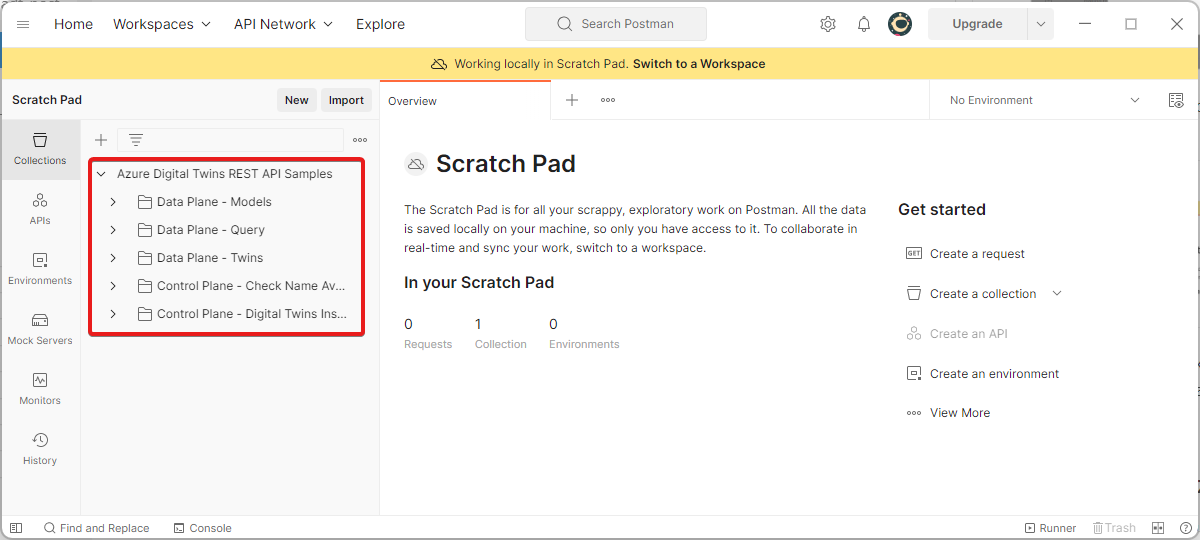The width and height of the screenshot is (1200, 540).
Task: Select Data Plane - Query folder name
Action: tap(211, 230)
